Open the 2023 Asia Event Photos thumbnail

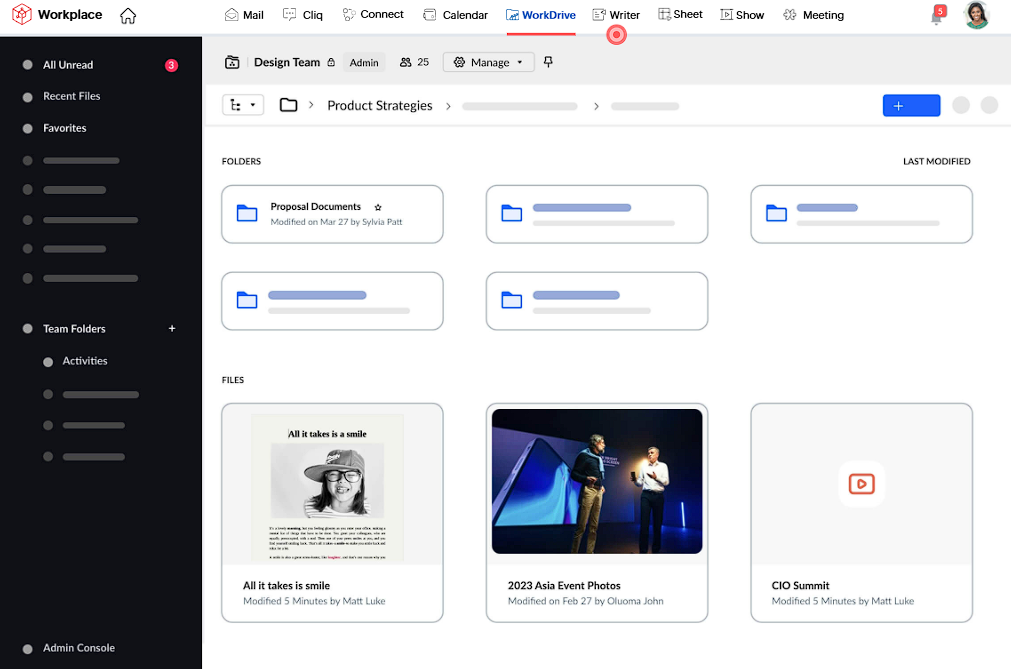[596, 481]
